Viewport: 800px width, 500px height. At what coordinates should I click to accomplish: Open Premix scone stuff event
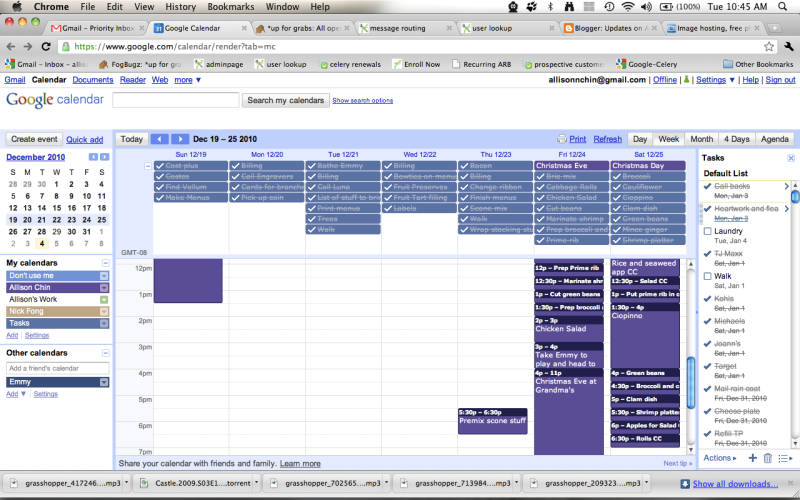click(x=492, y=421)
